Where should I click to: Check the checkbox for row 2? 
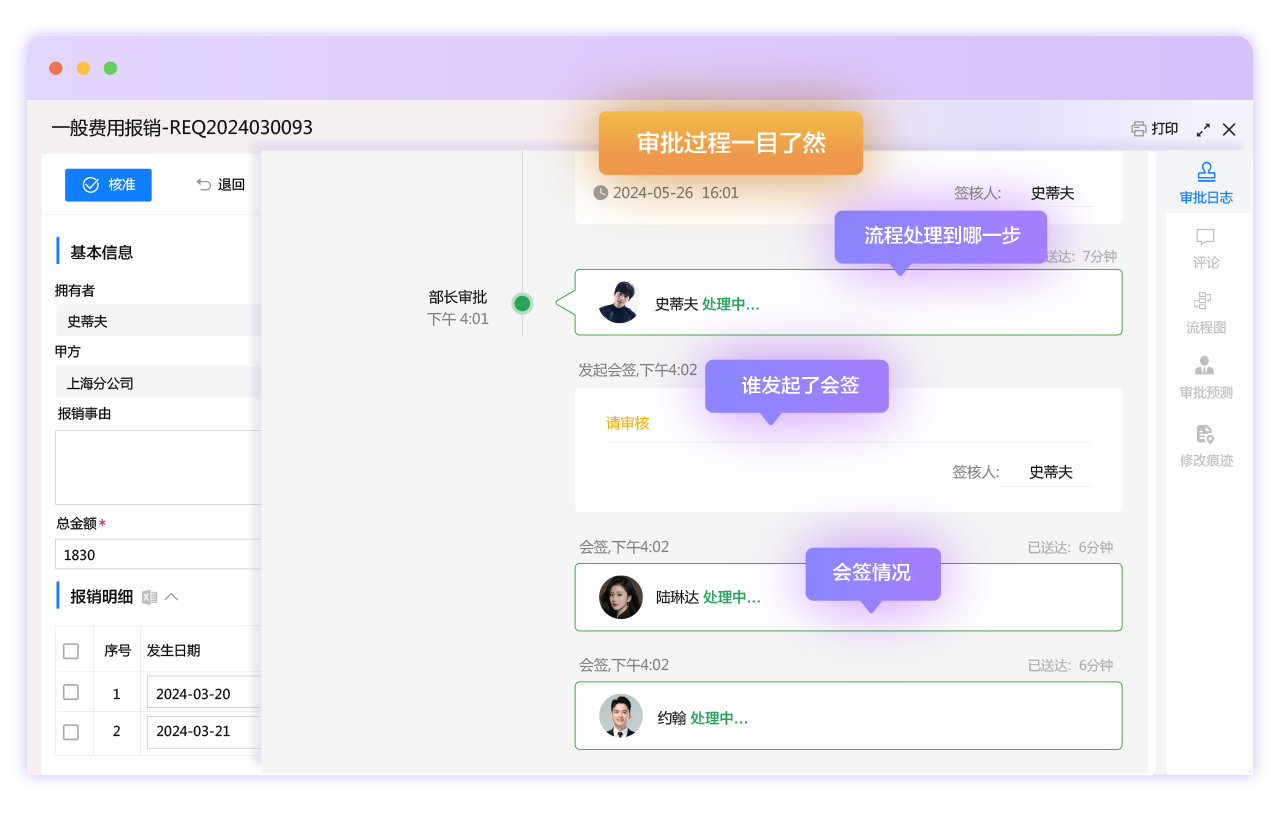point(72,732)
